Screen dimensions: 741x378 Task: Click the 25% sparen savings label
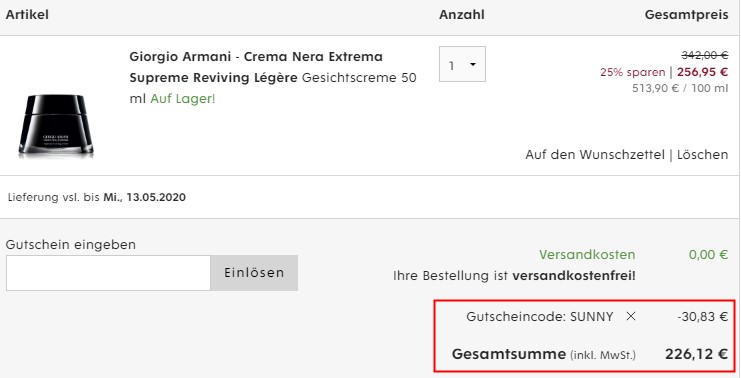point(633,72)
